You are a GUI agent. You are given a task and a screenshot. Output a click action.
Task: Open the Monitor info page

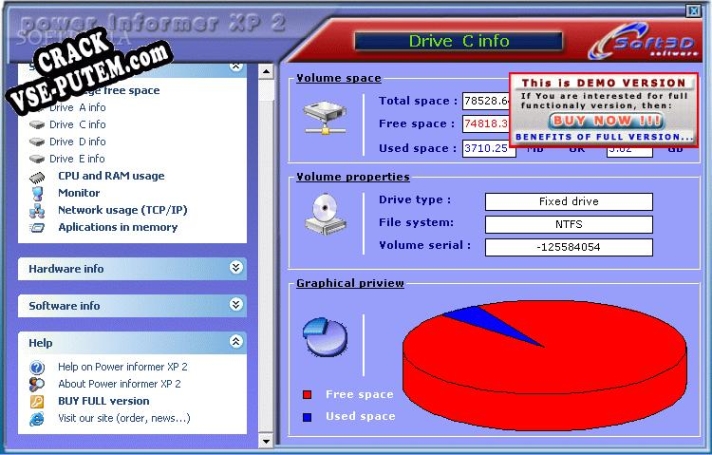click(79, 193)
